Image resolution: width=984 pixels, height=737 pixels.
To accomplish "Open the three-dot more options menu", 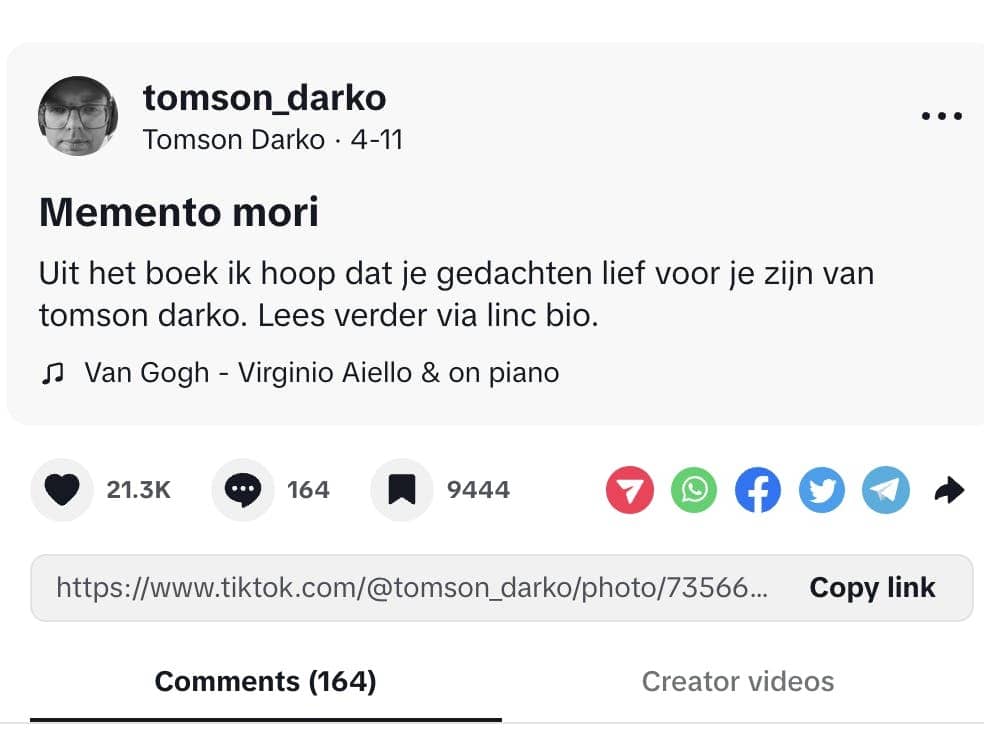I will [x=940, y=116].
